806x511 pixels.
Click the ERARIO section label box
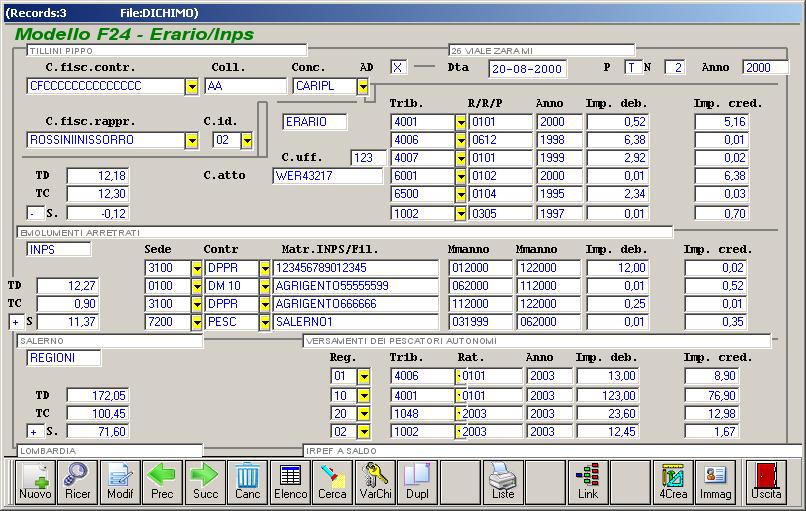pyautogui.click(x=315, y=122)
